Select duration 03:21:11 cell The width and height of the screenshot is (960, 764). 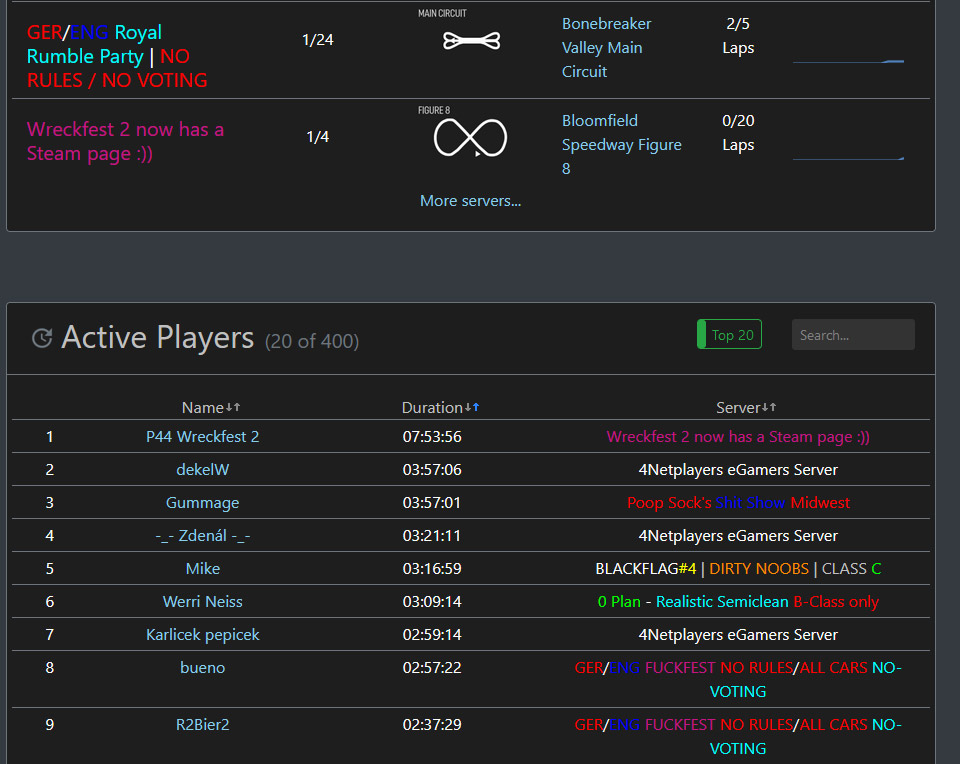tap(432, 536)
